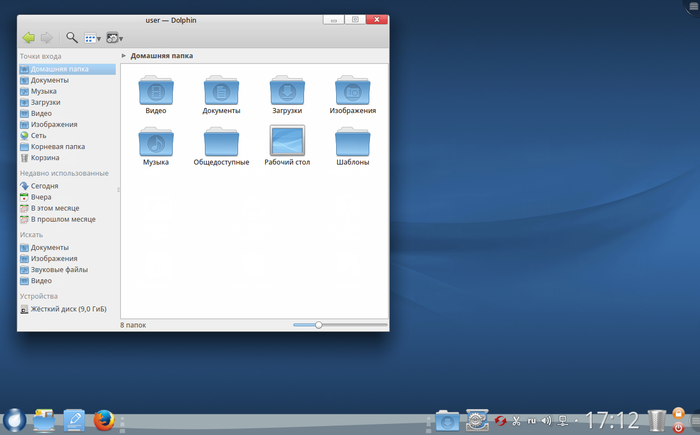Viewport: 700px width, 435px height.
Task: Open the Загрузки folder icon
Action: [286, 92]
